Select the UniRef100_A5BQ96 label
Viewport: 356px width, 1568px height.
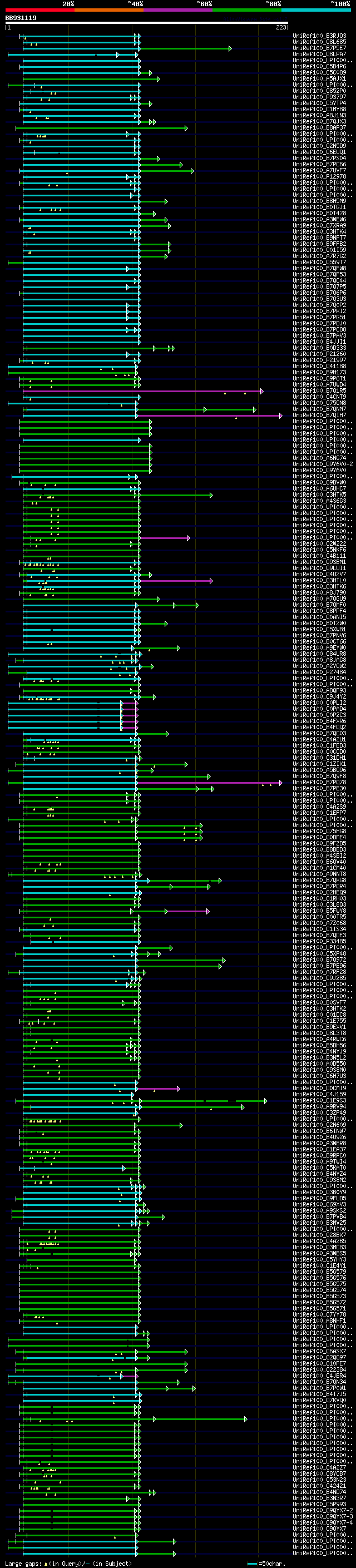[319, 770]
